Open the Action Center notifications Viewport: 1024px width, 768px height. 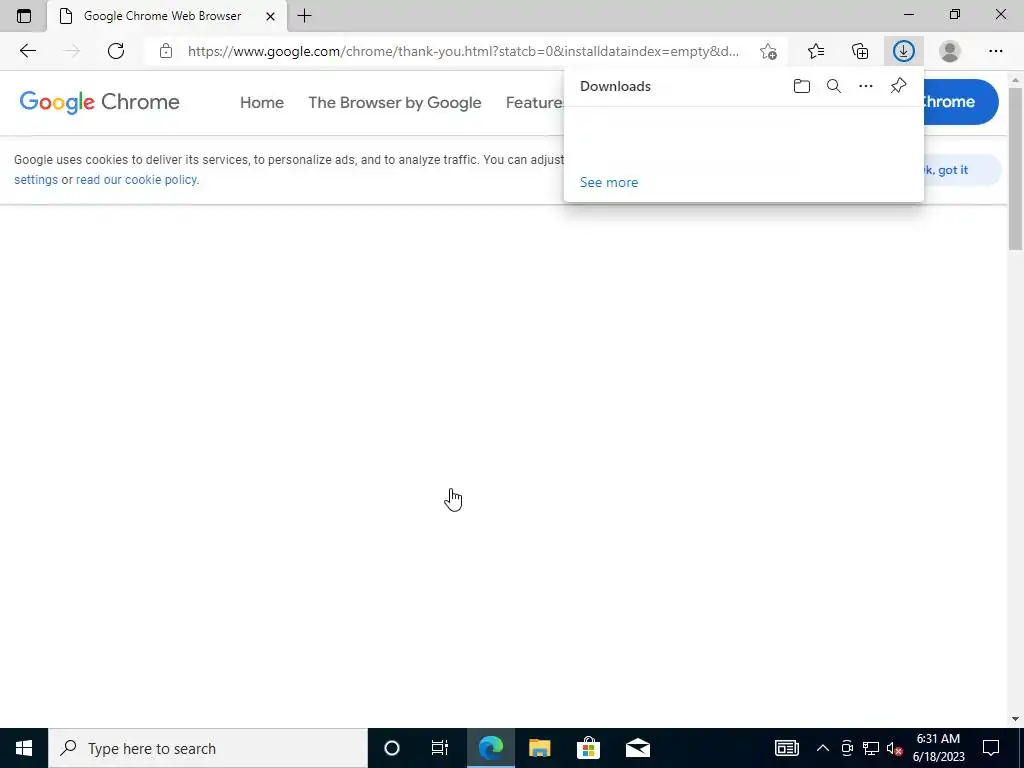pyautogui.click(x=991, y=748)
